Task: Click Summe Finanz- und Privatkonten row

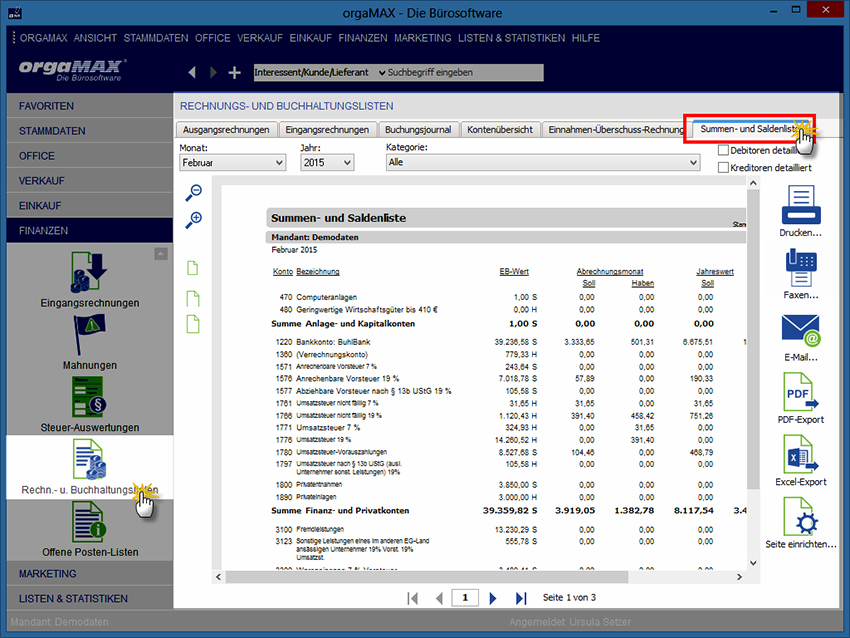Action: coord(507,511)
